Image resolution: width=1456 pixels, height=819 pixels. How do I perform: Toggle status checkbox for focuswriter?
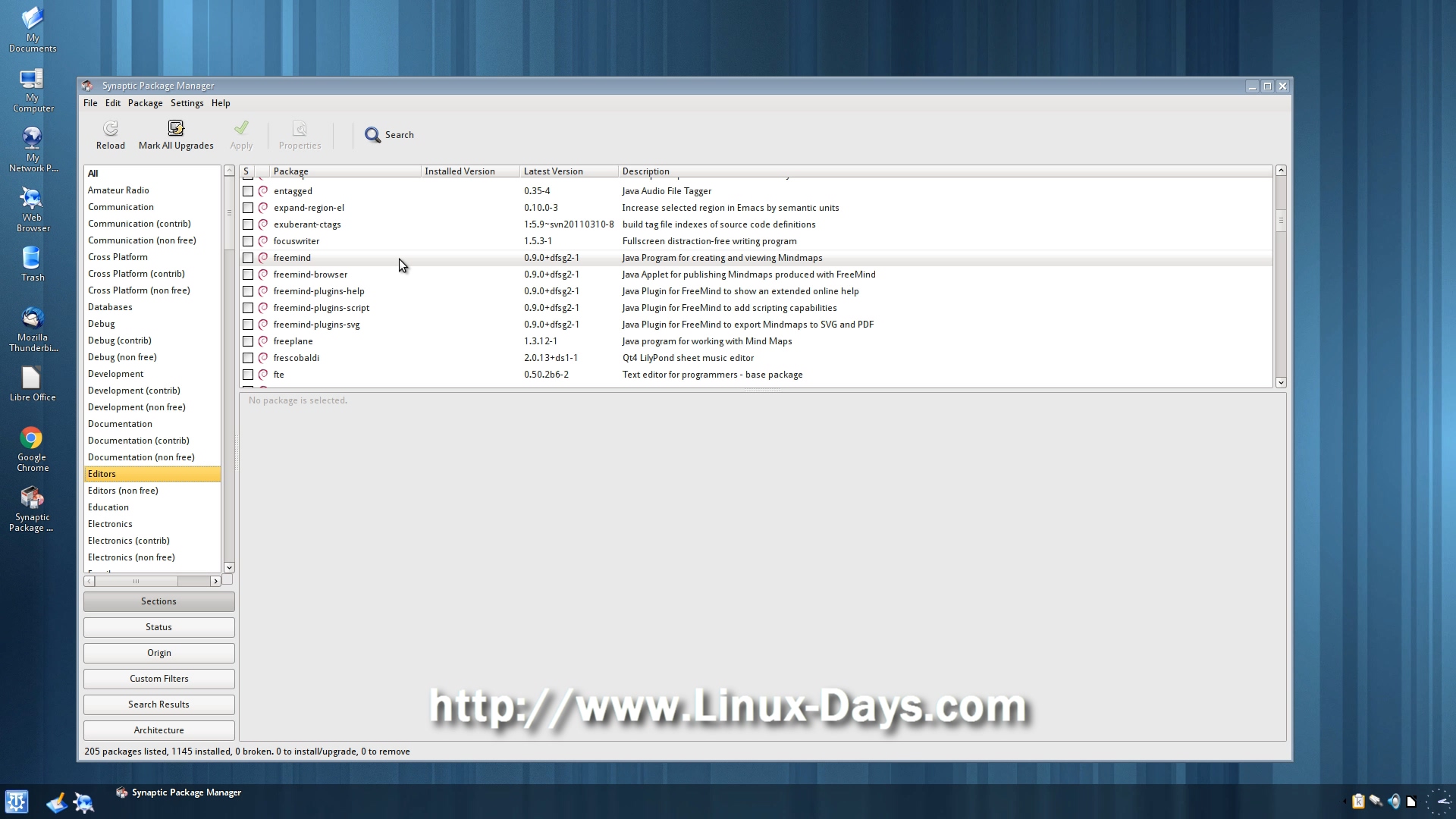point(248,241)
